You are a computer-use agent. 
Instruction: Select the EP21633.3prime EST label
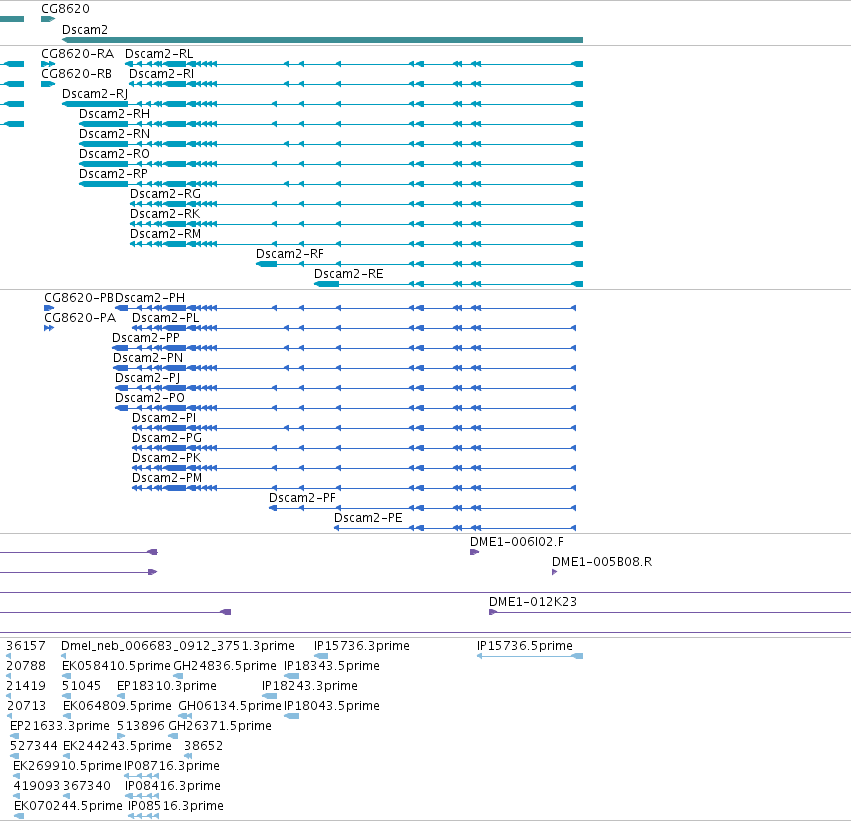[x=60, y=726]
